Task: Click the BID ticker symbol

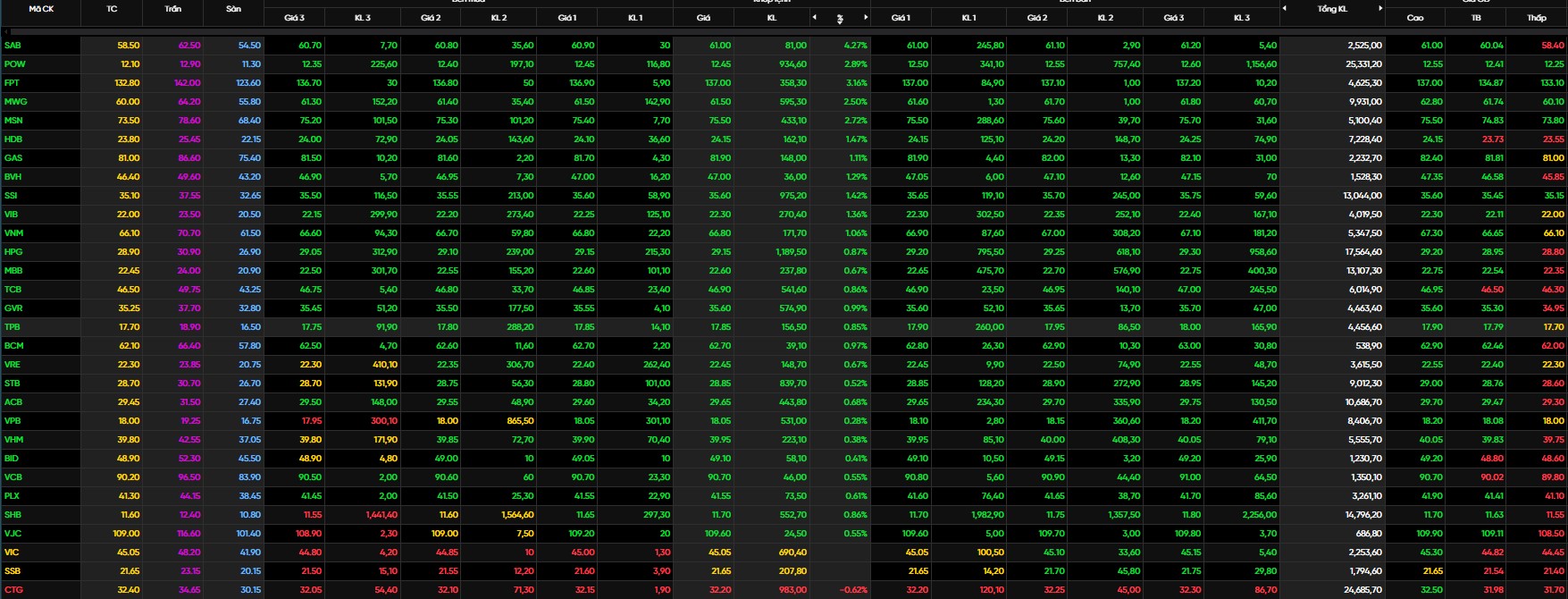Action: point(11,458)
